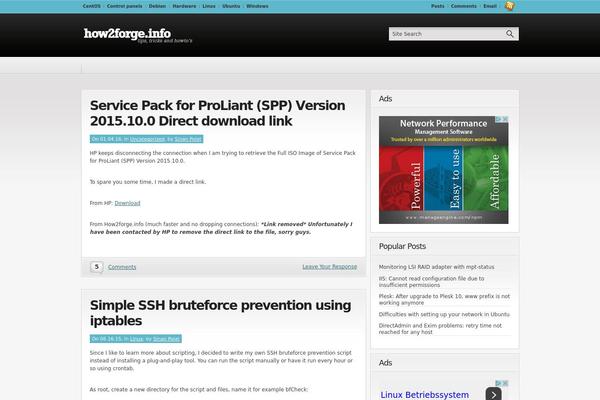Open Linux category link in SSH post meta
The height and width of the screenshot is (400, 600).
pyautogui.click(x=137, y=339)
